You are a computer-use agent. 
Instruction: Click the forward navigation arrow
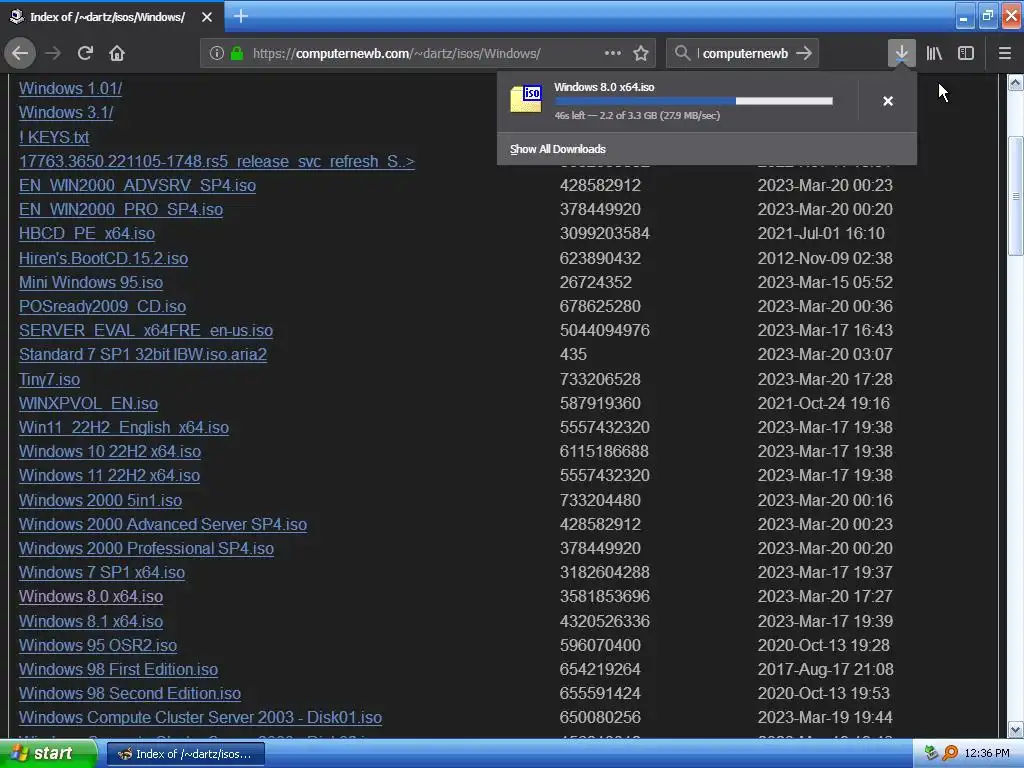[x=53, y=53]
